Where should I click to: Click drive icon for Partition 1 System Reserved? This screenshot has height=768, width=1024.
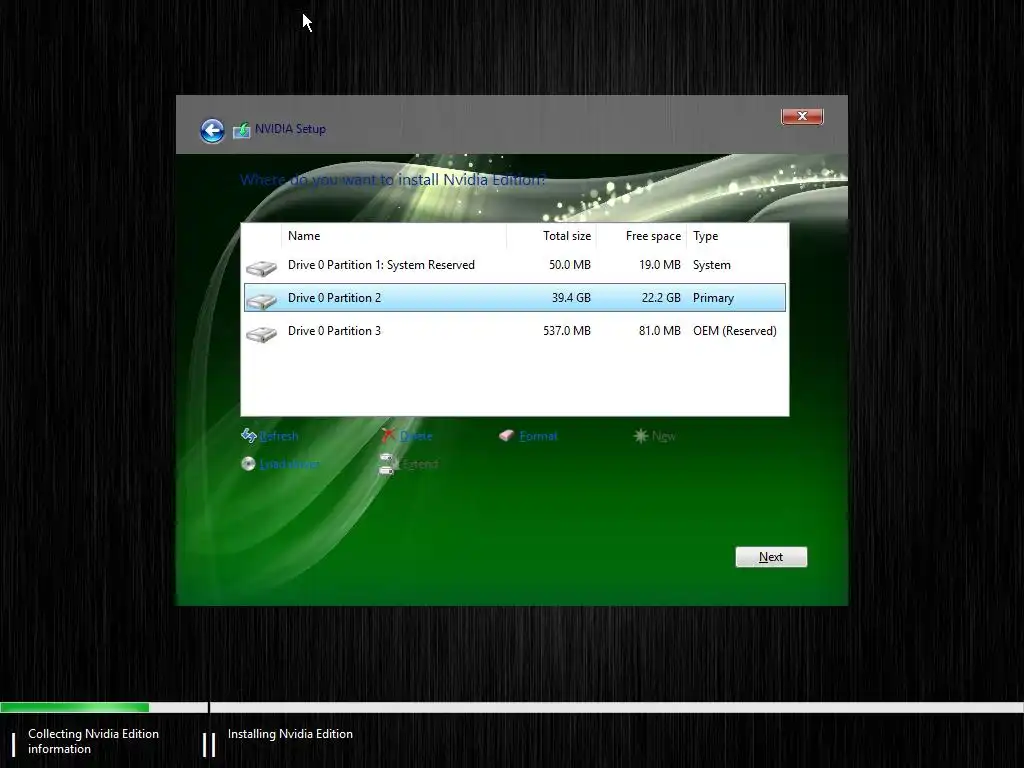262,268
